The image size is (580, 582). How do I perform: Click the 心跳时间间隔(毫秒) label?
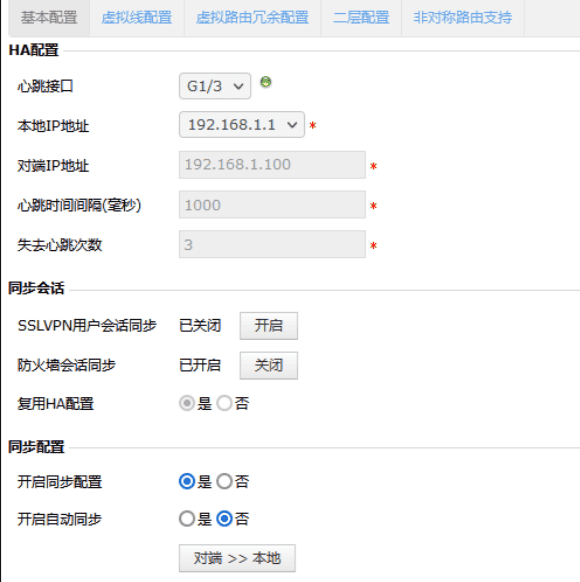pos(79,205)
